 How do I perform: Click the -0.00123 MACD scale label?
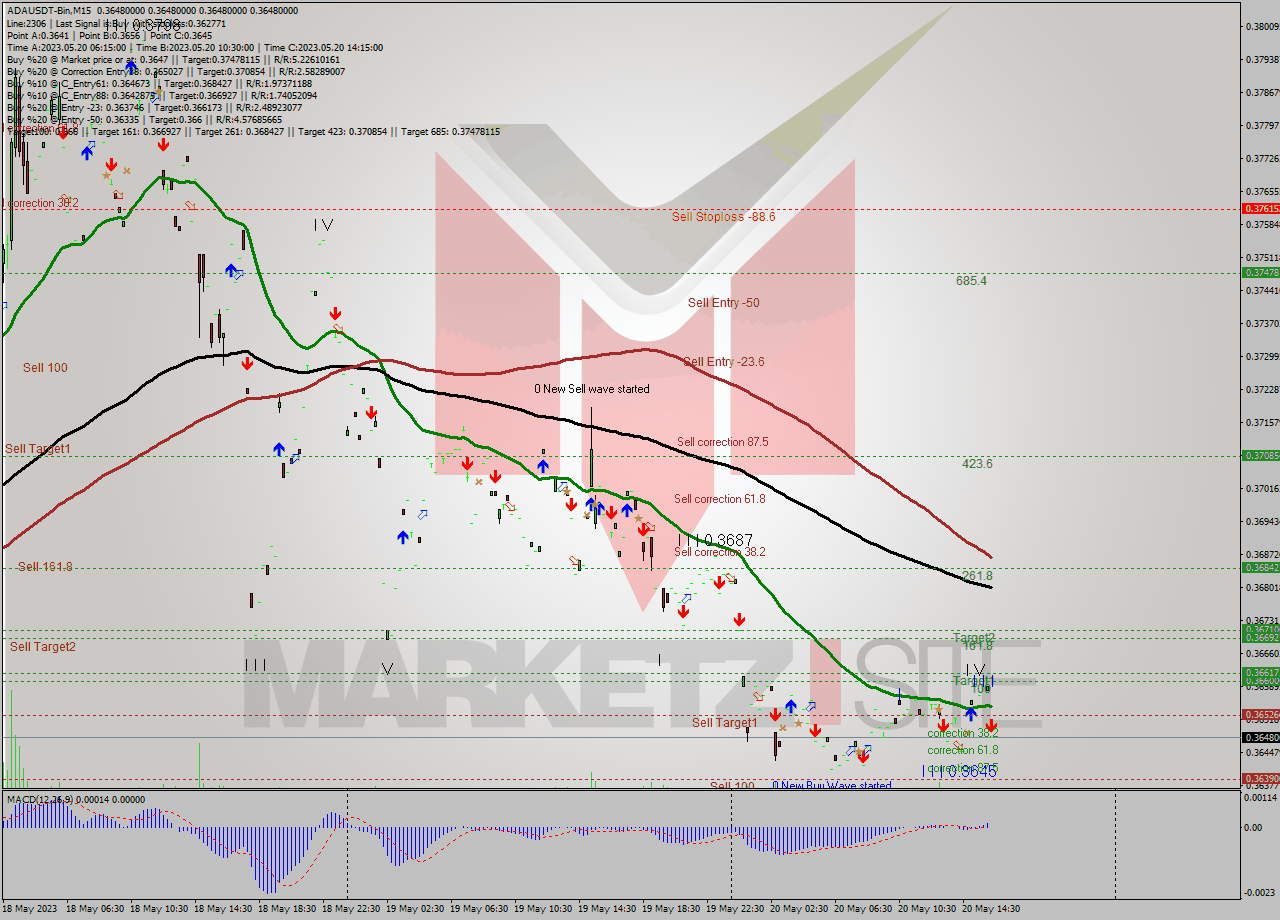1259,892
